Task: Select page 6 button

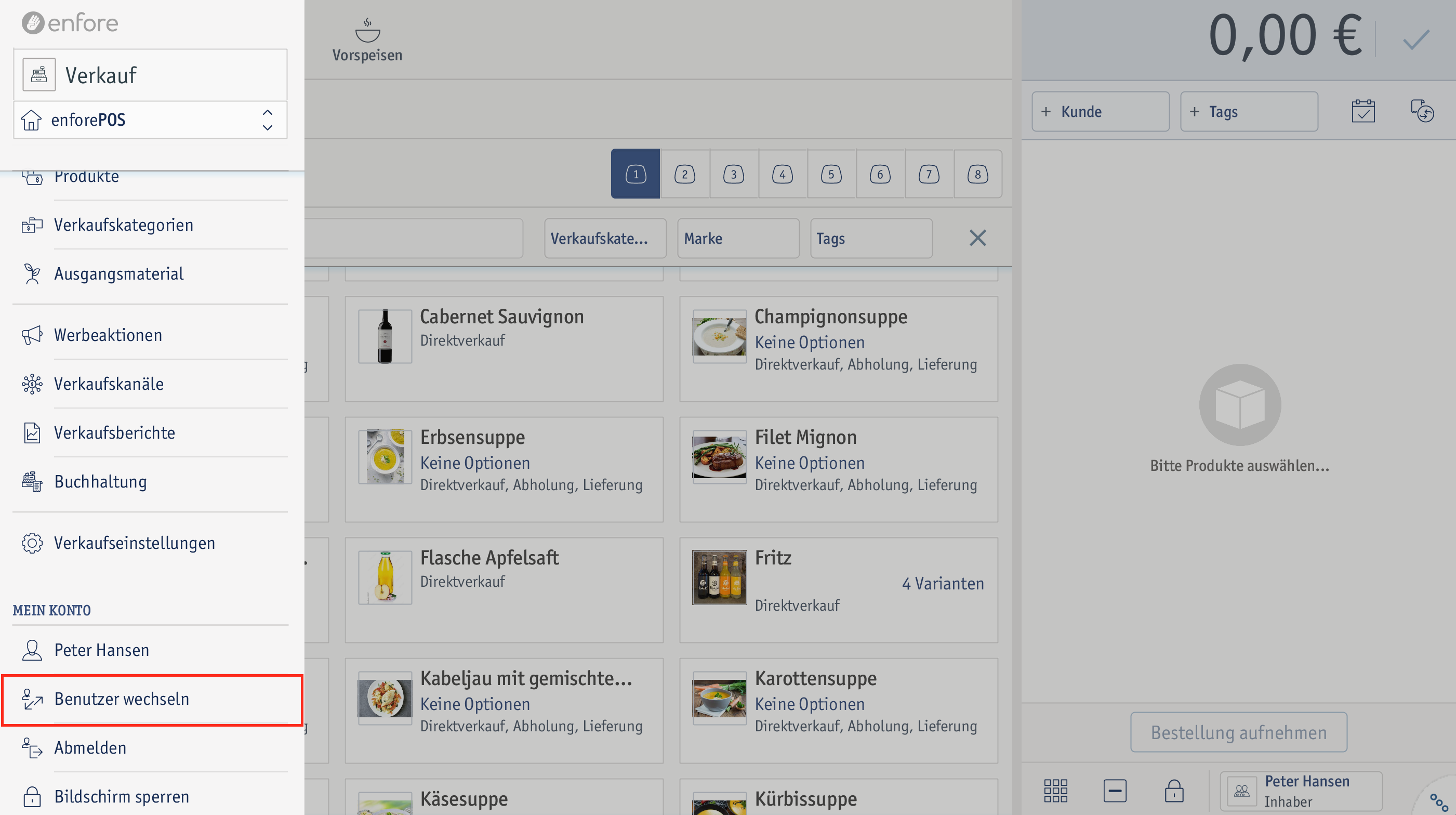Action: pos(880,174)
